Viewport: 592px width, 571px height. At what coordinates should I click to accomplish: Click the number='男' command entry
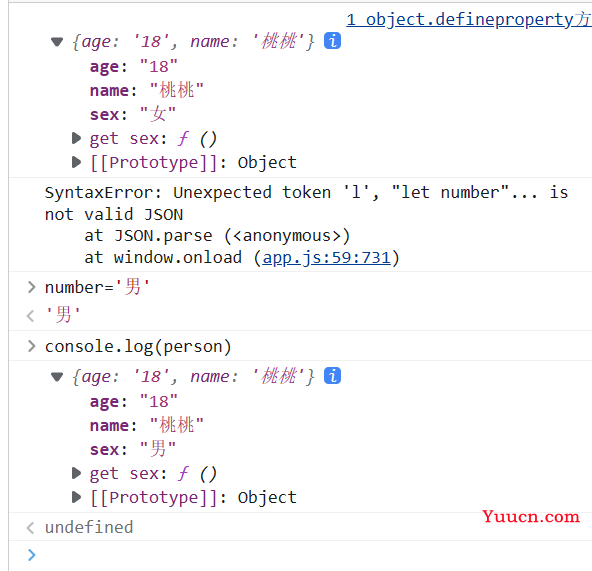(x=97, y=287)
